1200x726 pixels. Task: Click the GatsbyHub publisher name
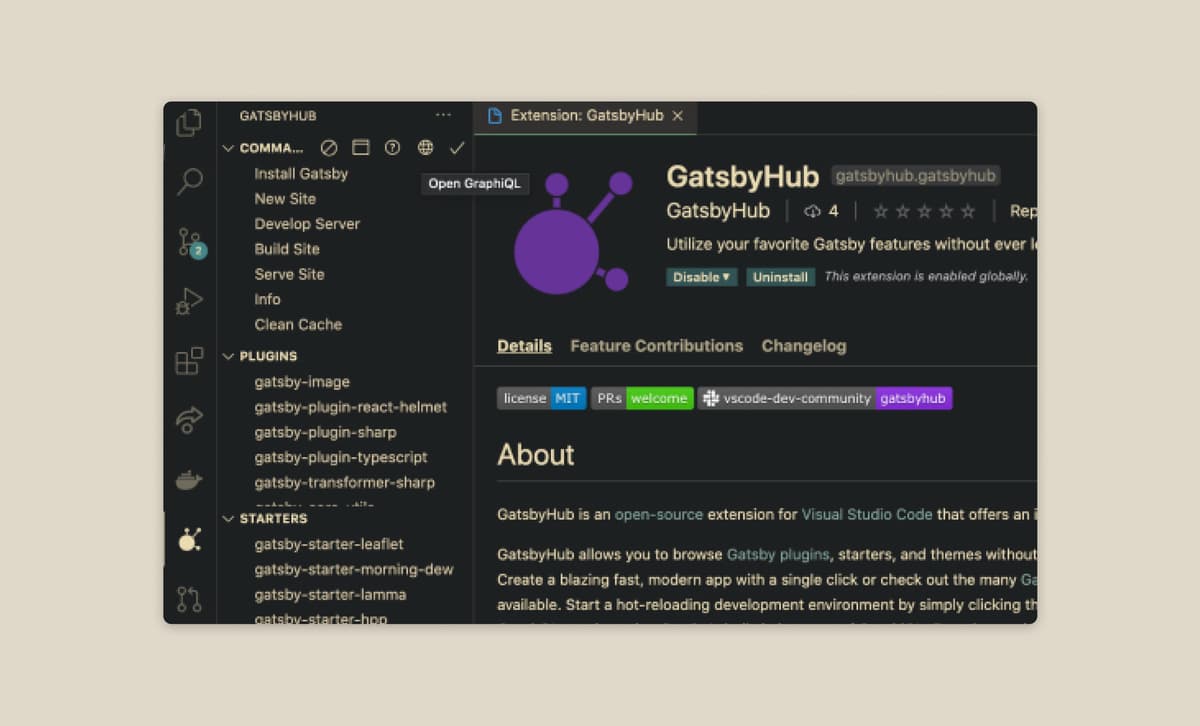[x=718, y=211]
